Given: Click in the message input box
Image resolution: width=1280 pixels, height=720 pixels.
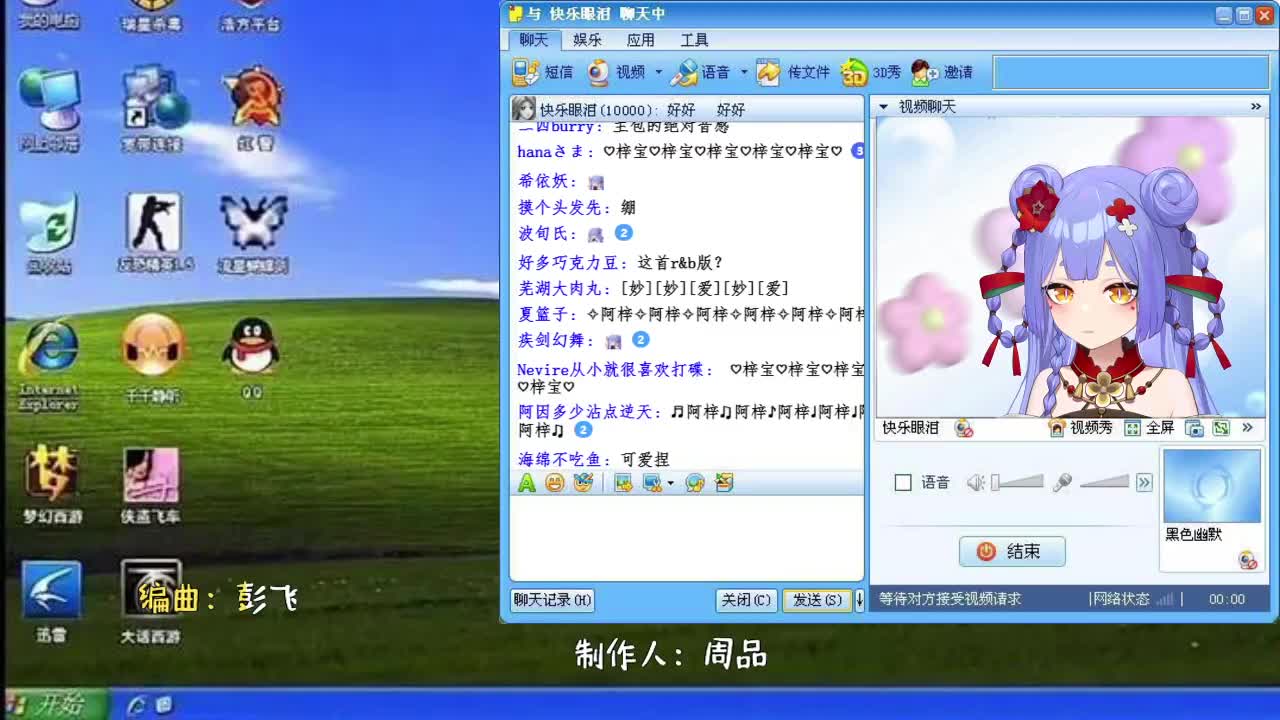Looking at the screenshot, I should 686,537.
